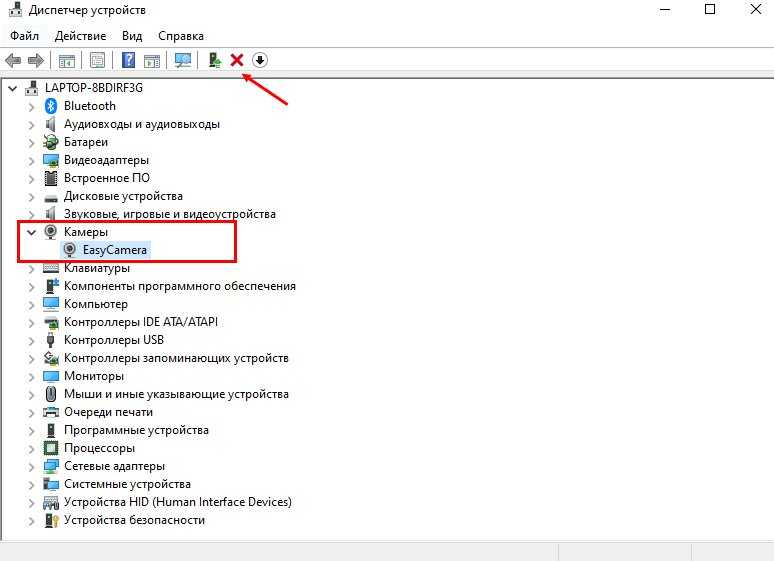Viewport: 774px width, 561px height.
Task: Click the network icon beside Сетевые адаптеры
Action: (51, 466)
